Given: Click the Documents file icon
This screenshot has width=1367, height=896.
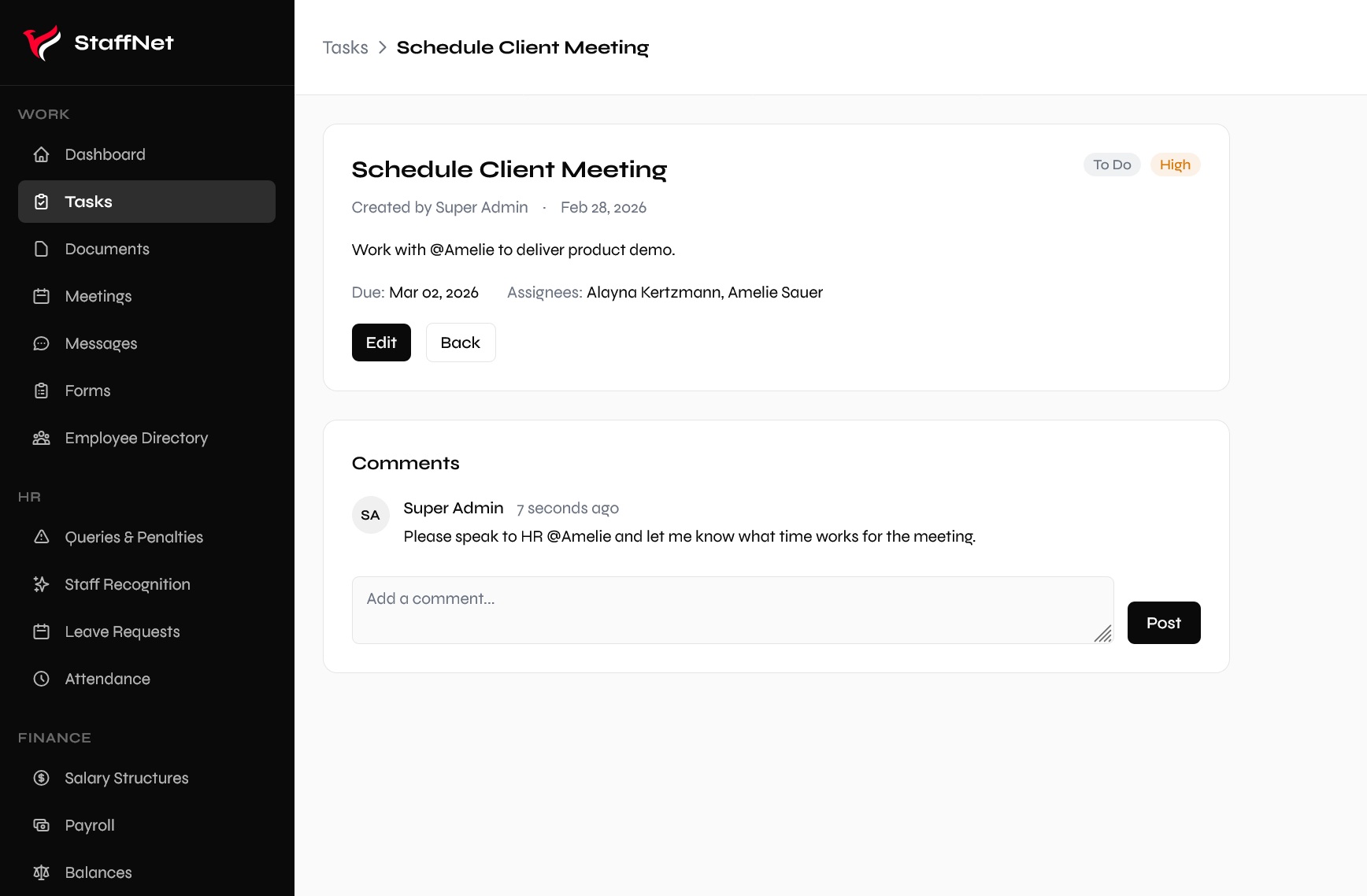Looking at the screenshot, I should [42, 249].
